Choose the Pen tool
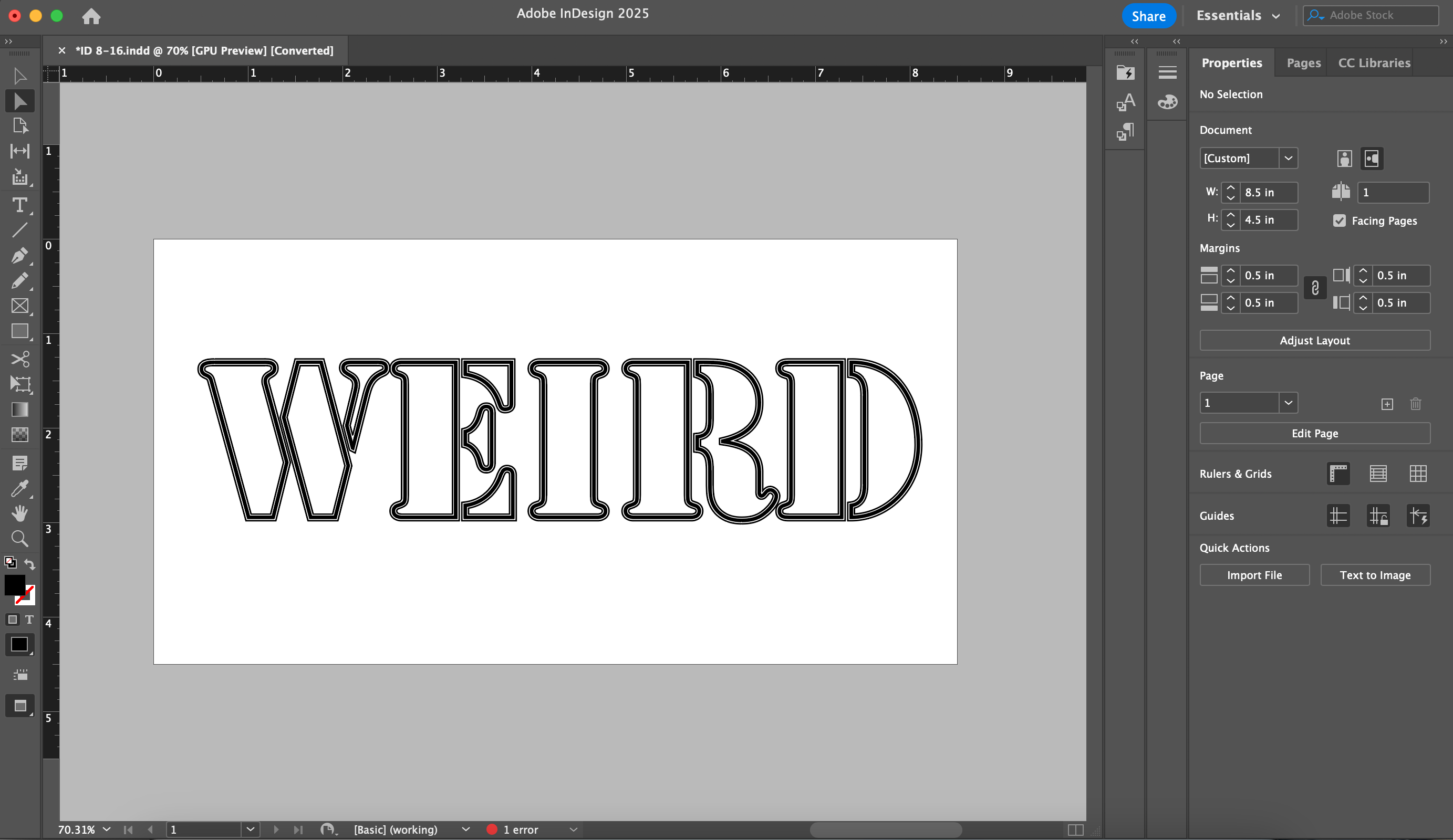The image size is (1453, 840). (19, 256)
